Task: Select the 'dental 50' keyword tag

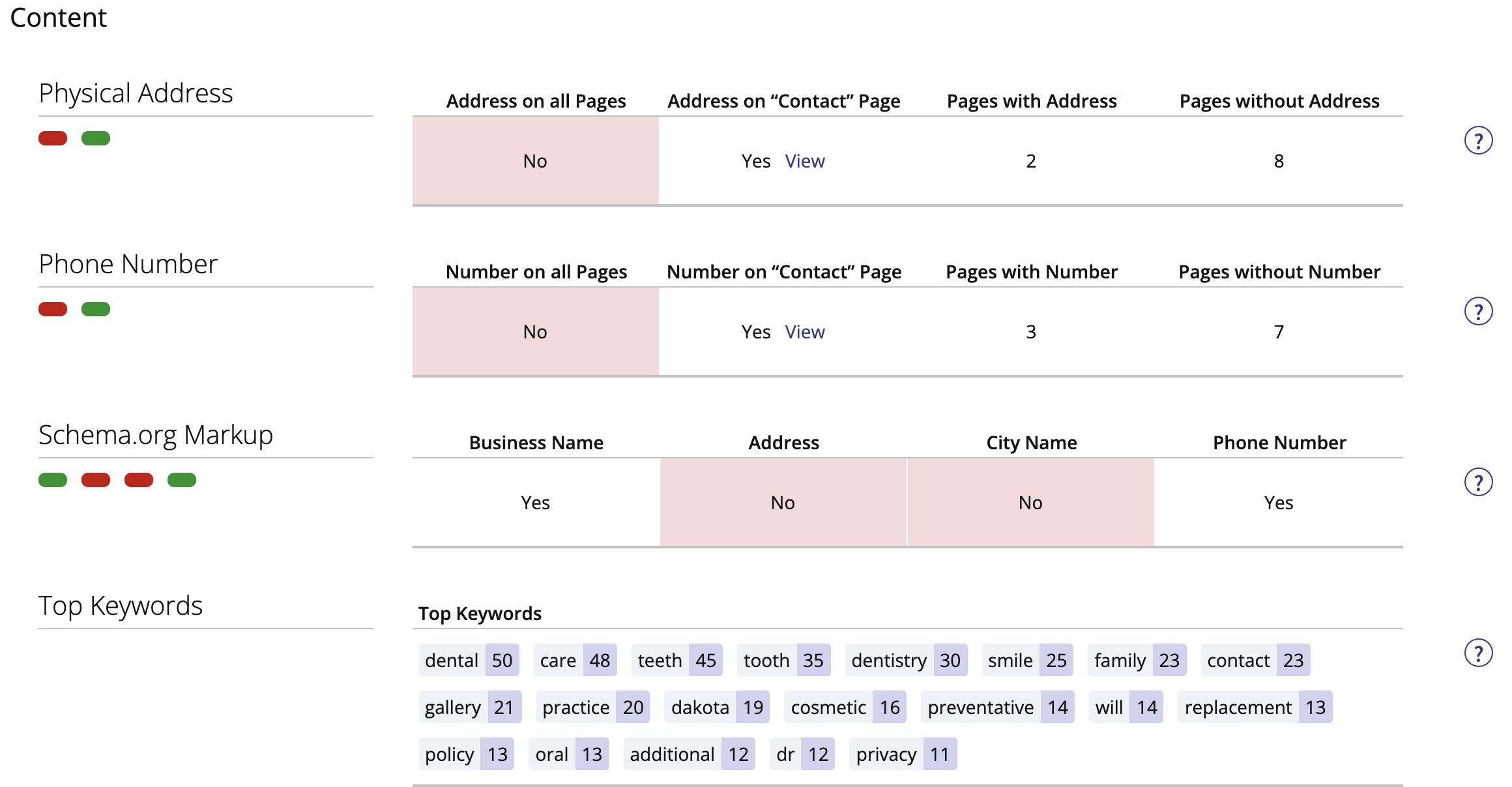Action: point(469,660)
